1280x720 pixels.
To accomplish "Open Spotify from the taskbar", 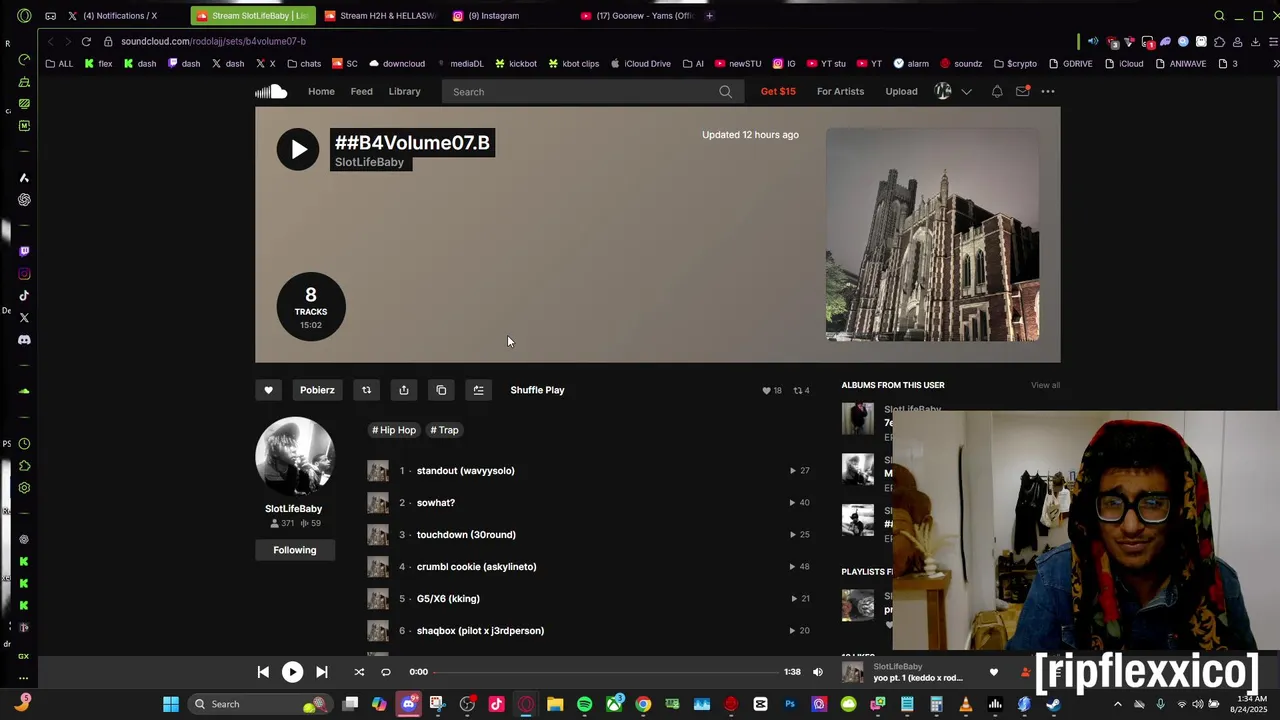I will 585,704.
